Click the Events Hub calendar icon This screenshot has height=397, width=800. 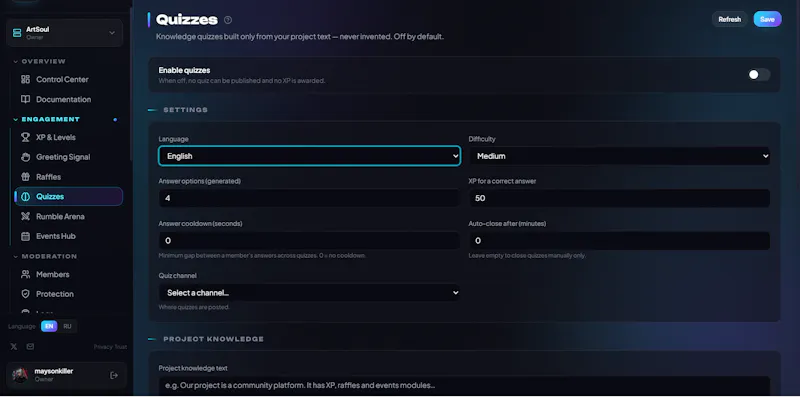[25, 236]
